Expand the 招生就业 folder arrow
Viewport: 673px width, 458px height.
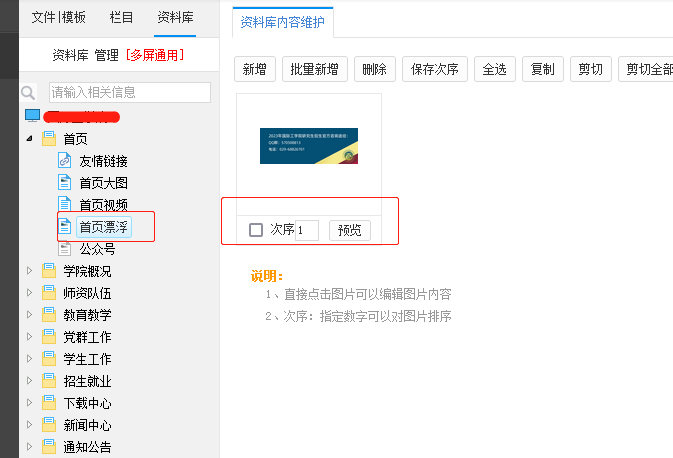(29, 381)
